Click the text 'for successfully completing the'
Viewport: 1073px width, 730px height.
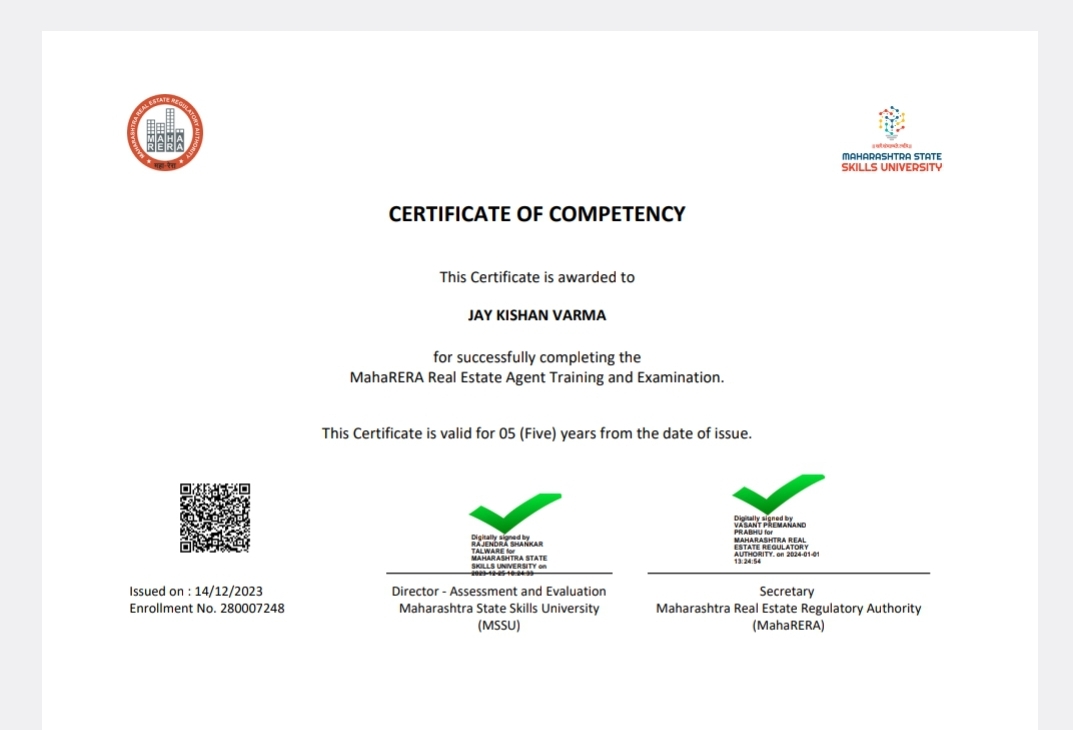pos(537,357)
